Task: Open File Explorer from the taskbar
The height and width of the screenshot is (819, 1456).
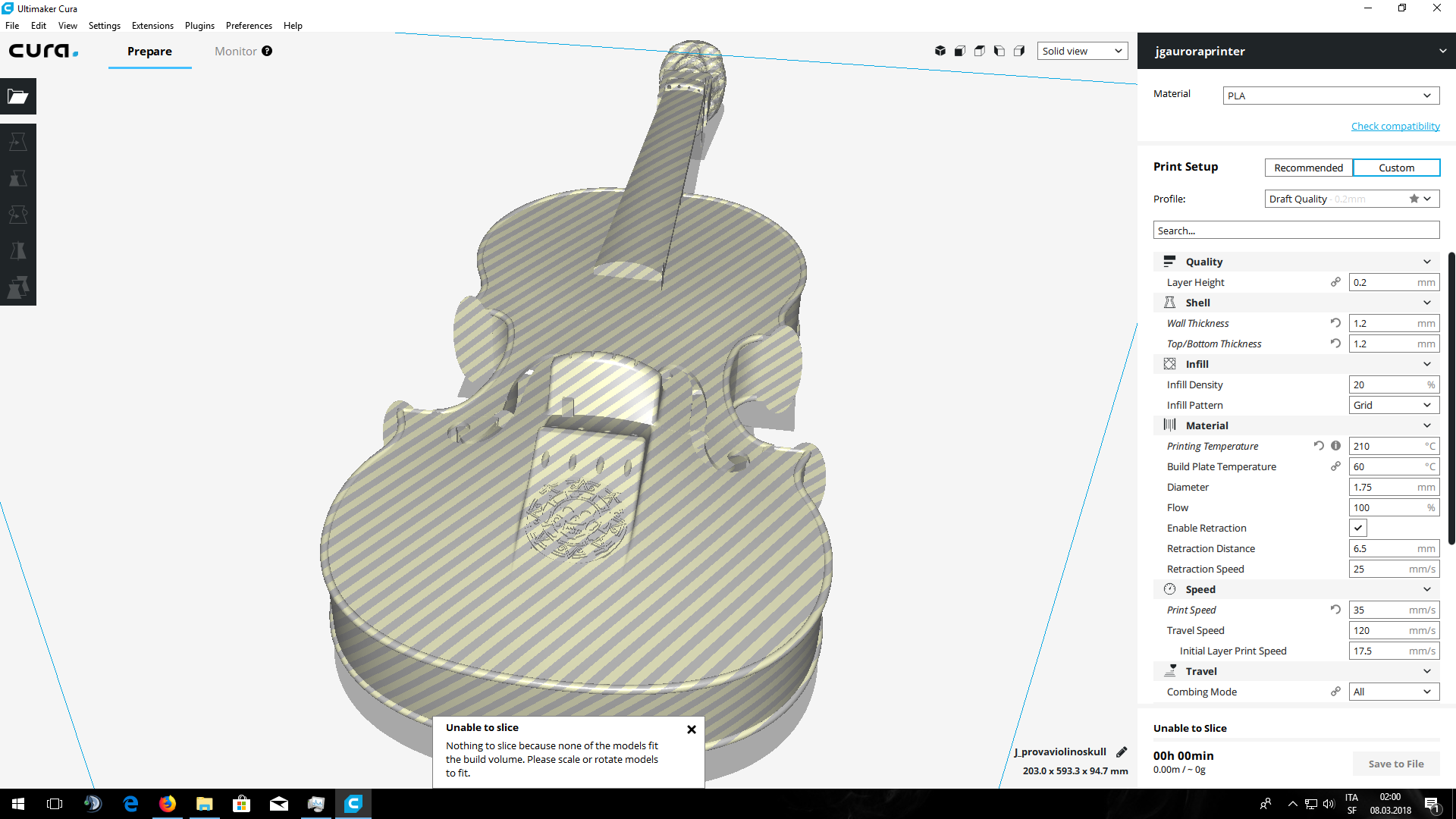Action: click(204, 804)
